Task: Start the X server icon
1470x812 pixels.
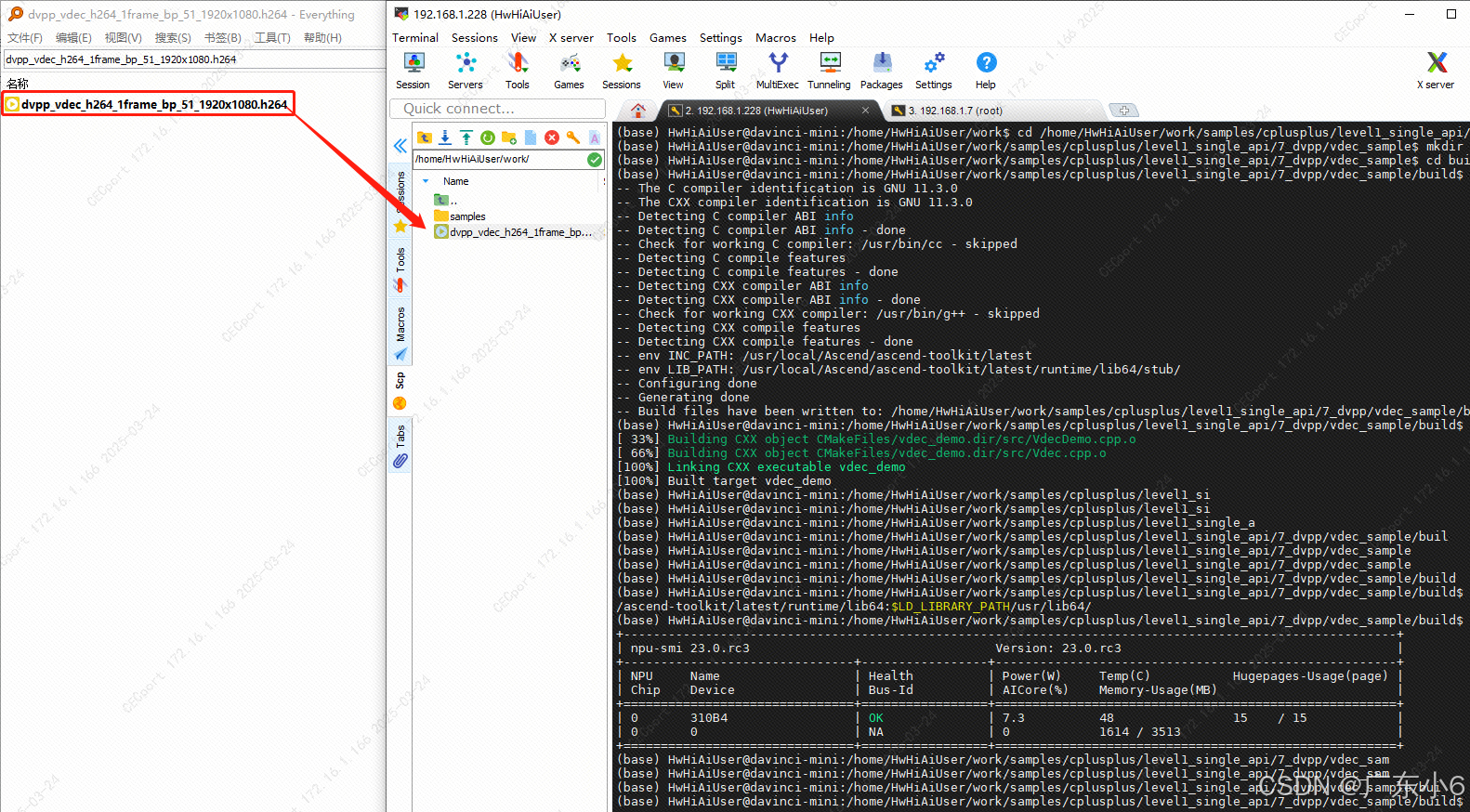Action: pyautogui.click(x=1437, y=71)
